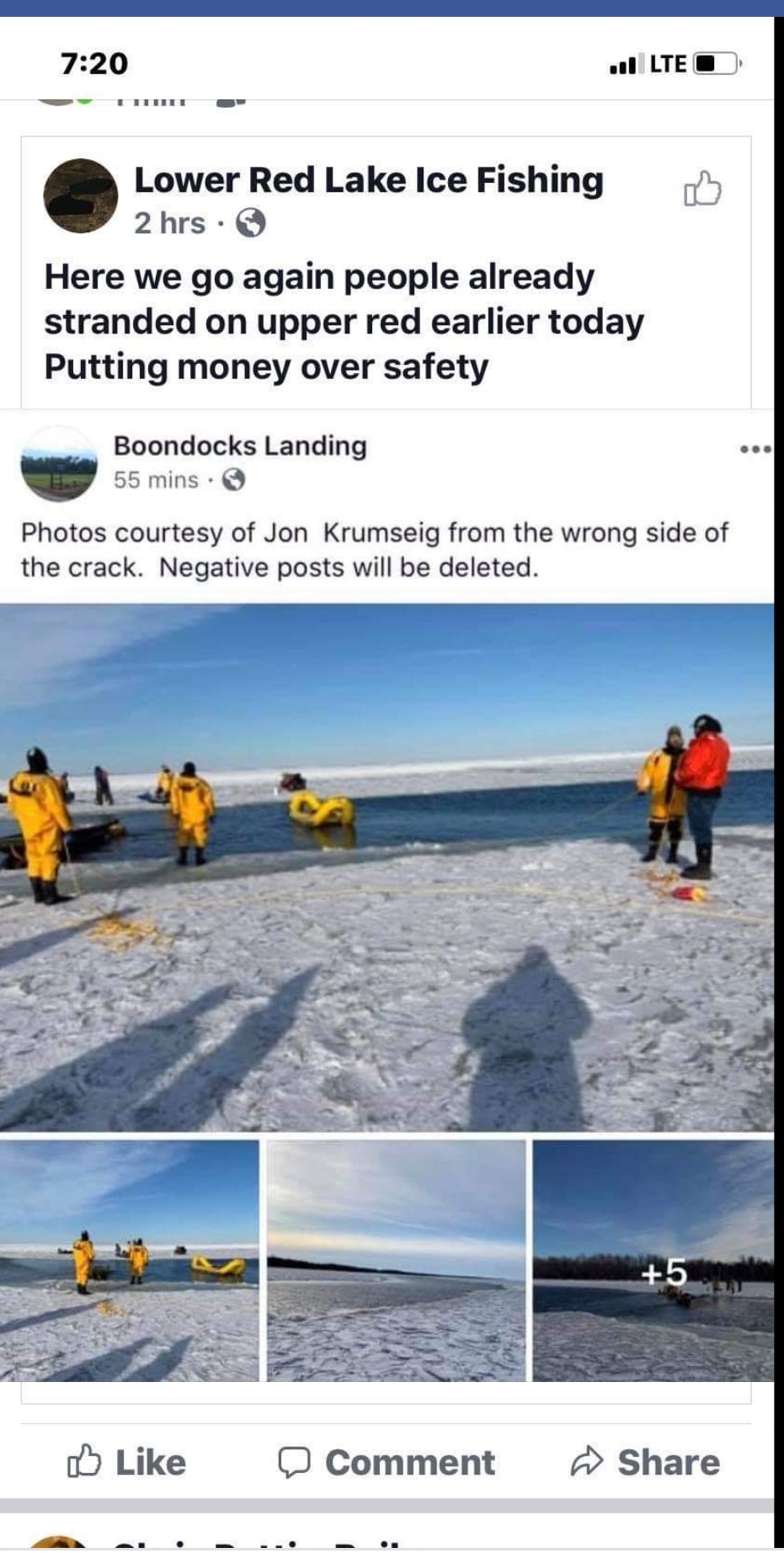The height and width of the screenshot is (1553, 784).
Task: Open the thumbnail with two yellow-suited rescuers
Action: point(130,1261)
